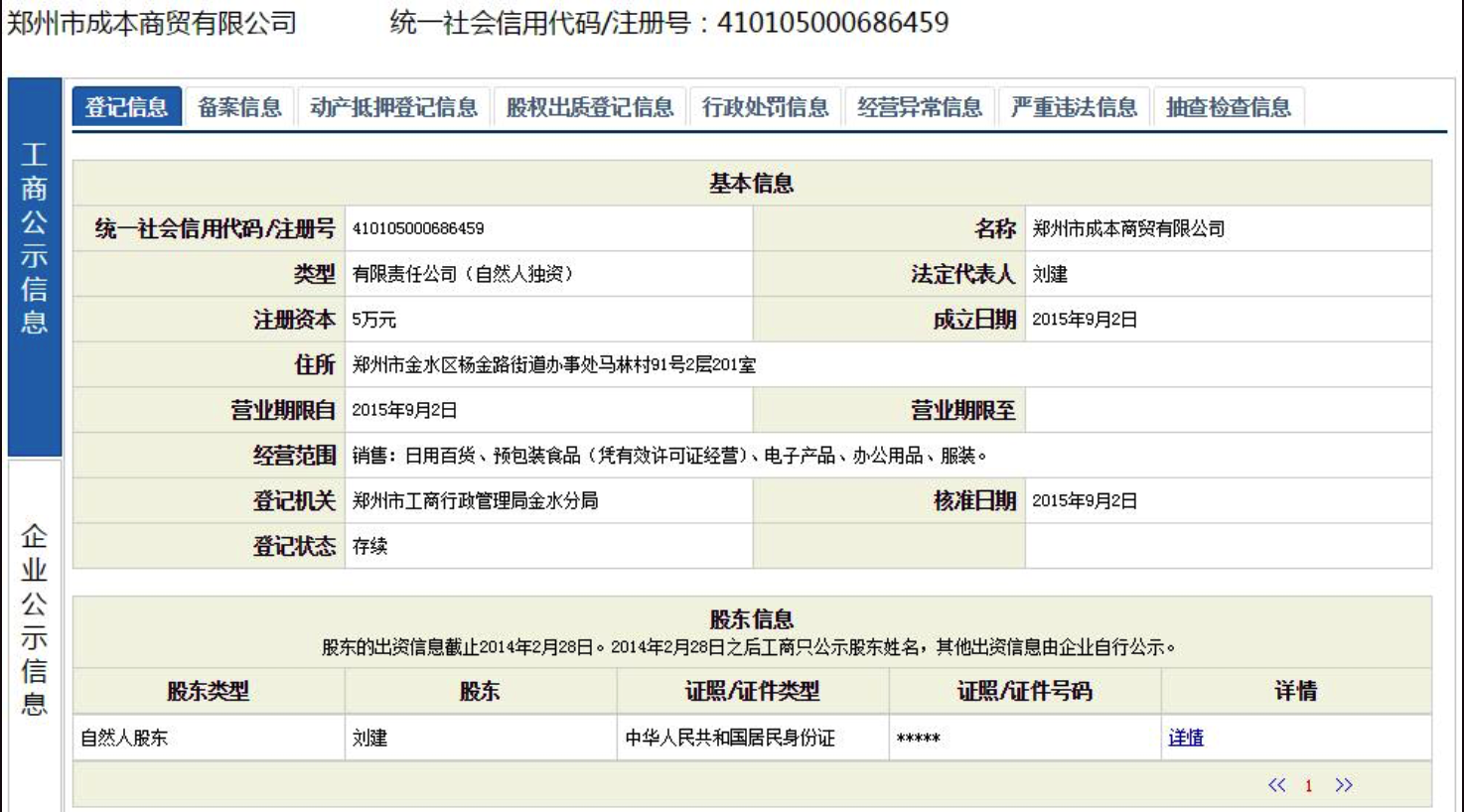Click the 营业期限至 label
Viewport: 1464px width, 812px height.
click(x=963, y=410)
